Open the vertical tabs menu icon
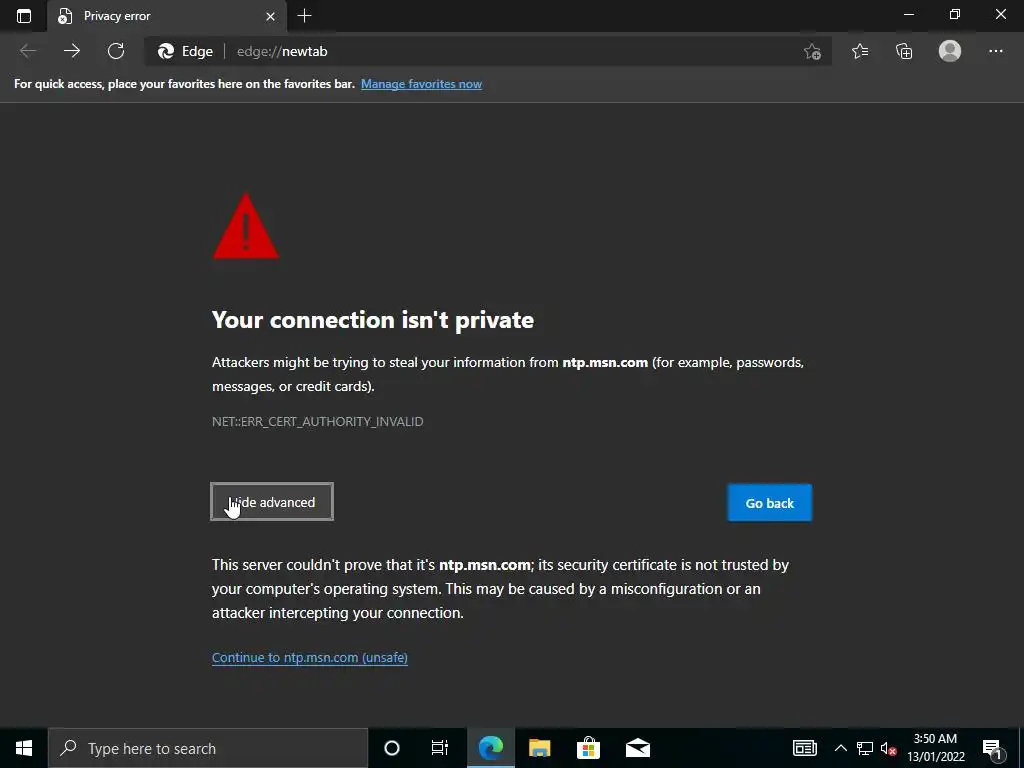 click(x=24, y=16)
